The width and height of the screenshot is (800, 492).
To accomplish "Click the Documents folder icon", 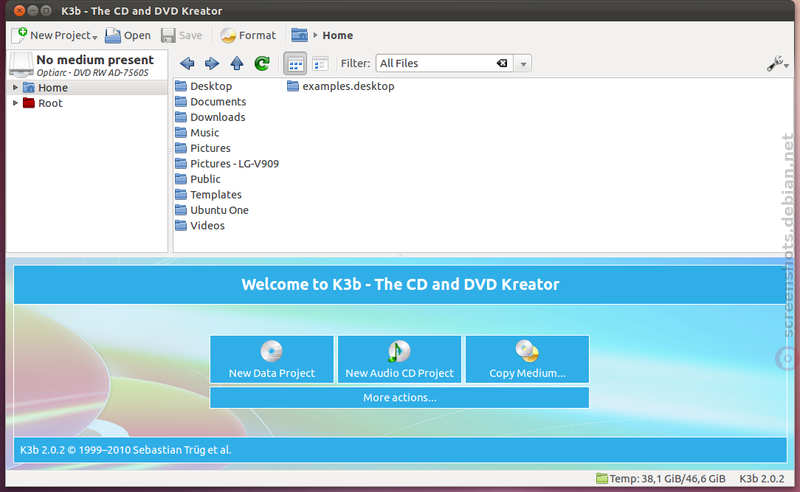I will click(x=181, y=102).
